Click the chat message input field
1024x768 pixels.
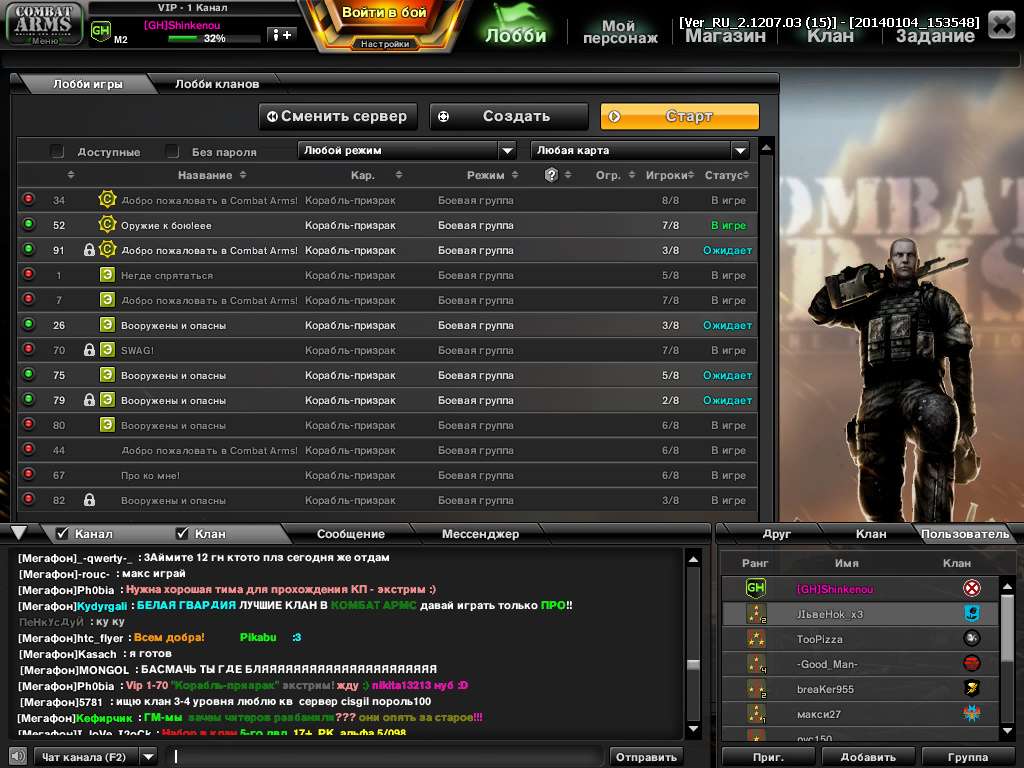385,757
